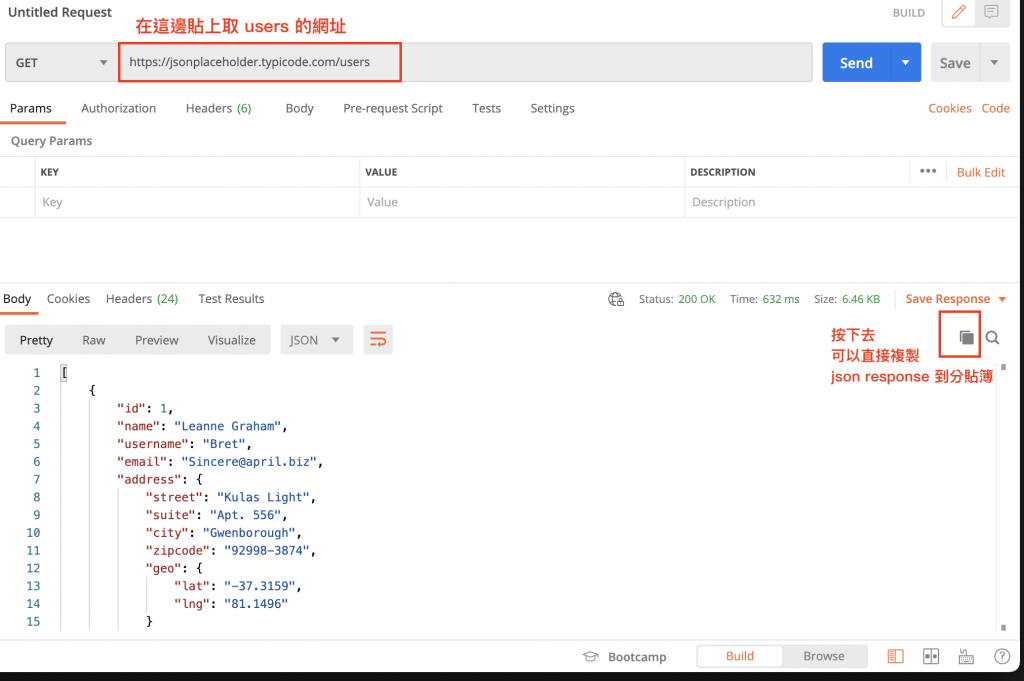This screenshot has height=681, width=1024.
Task: Switch to two-pane view icon
Action: (x=931, y=656)
